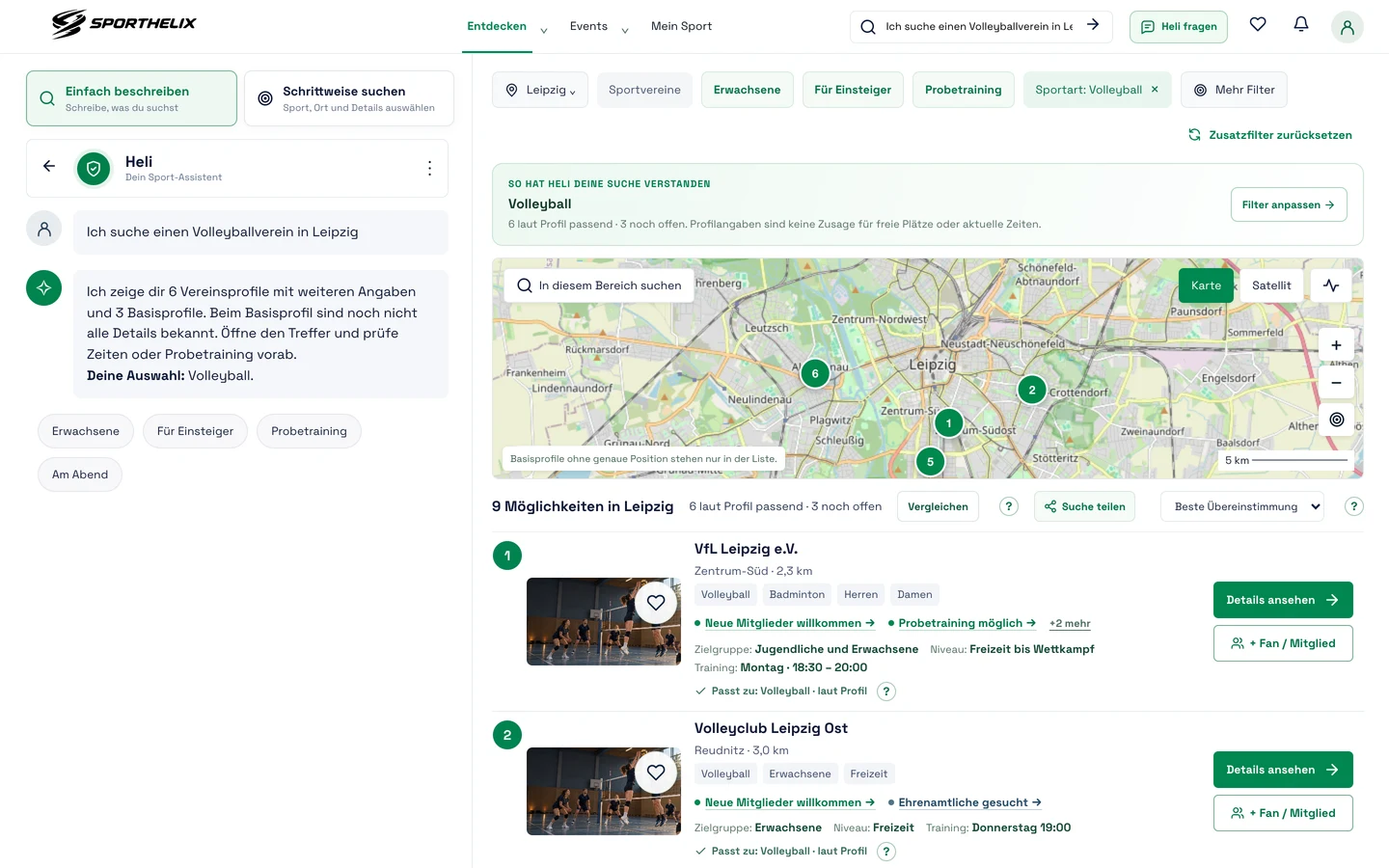Favorite Volleyclub Leipzig Ost with heart

(656, 773)
